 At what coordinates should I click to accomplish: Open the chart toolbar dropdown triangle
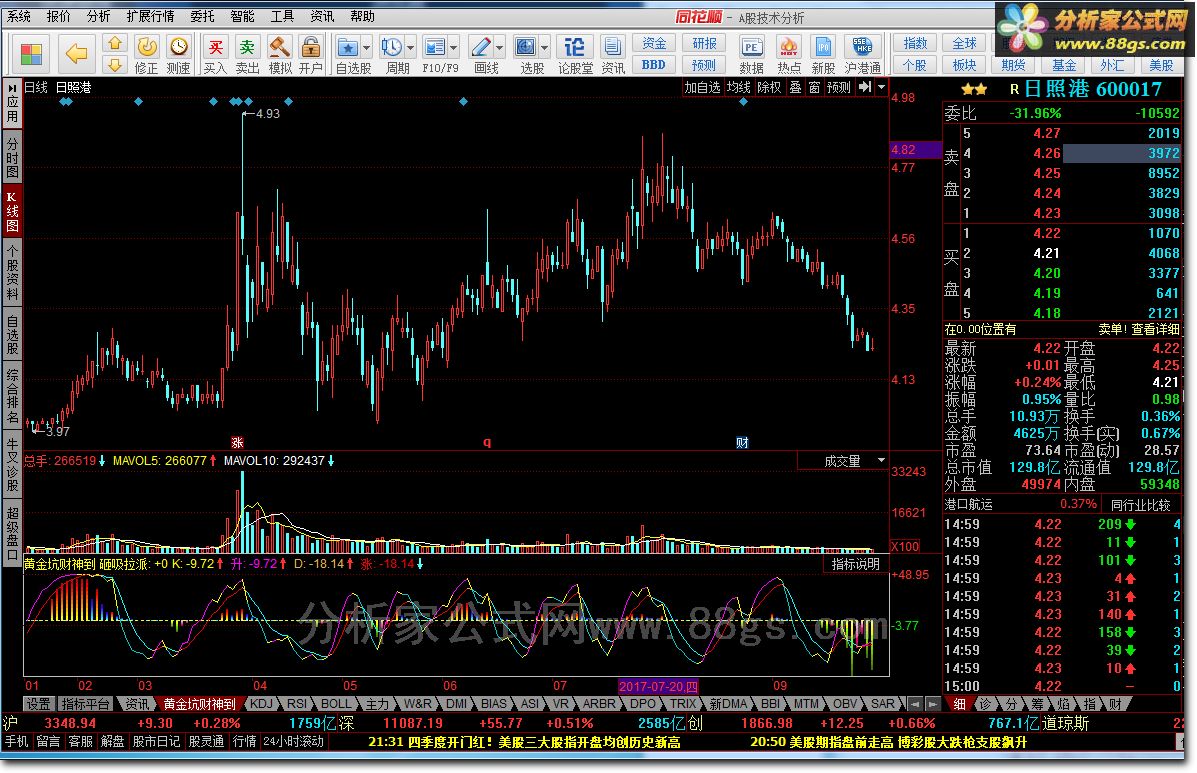coord(882,88)
